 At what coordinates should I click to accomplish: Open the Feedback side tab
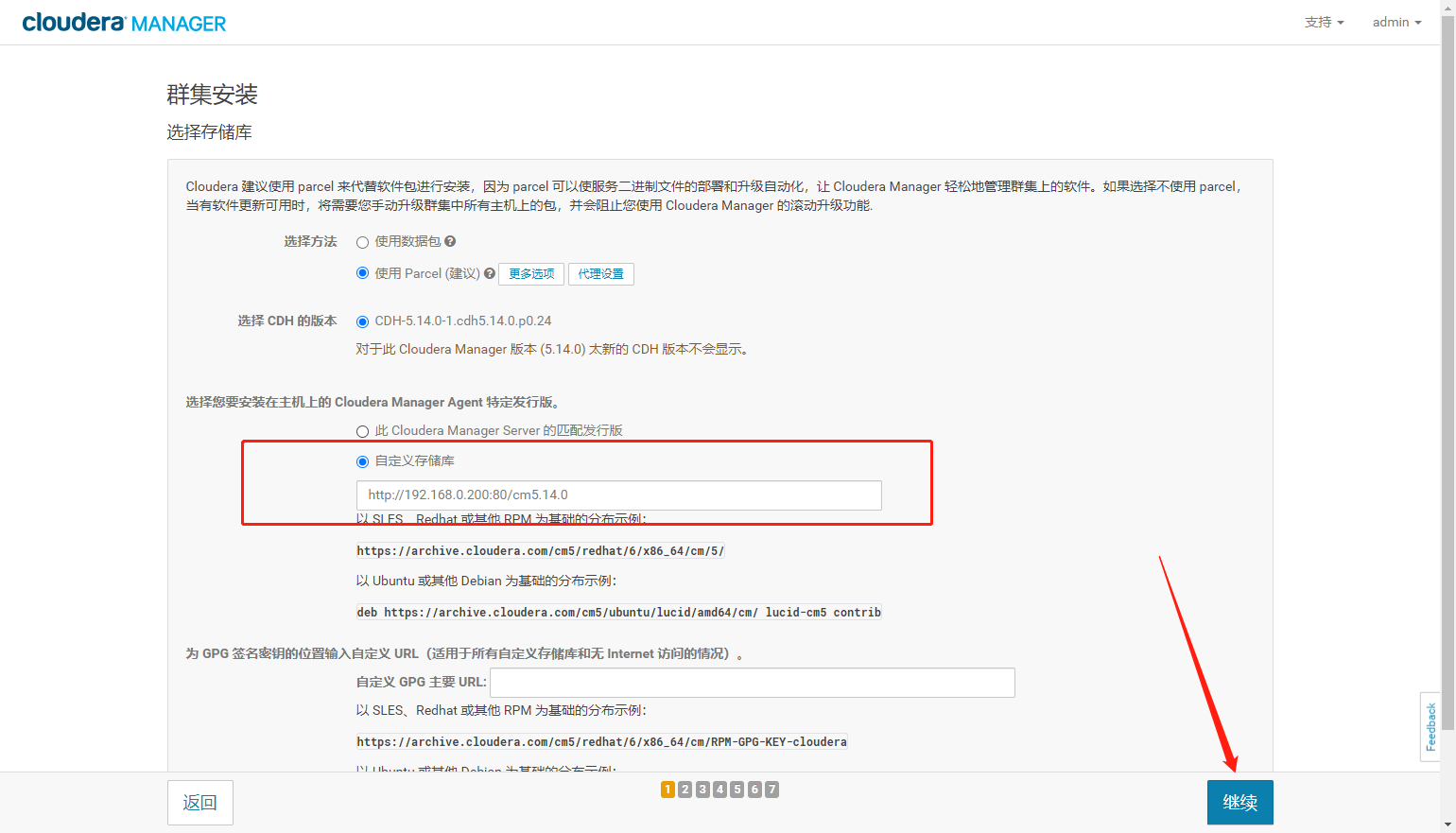(x=1430, y=726)
